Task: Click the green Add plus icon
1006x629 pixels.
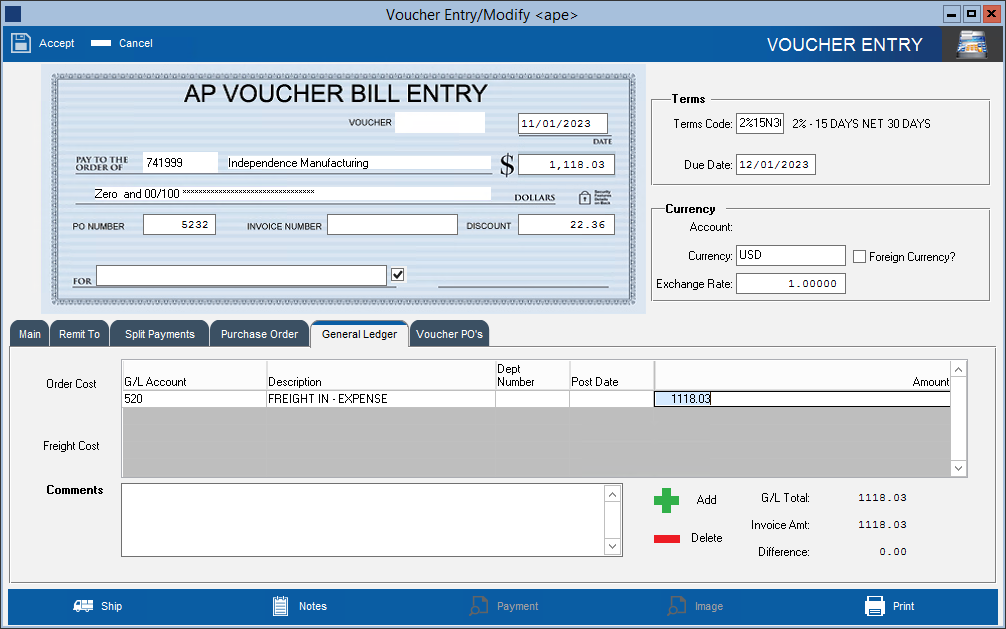Action: click(x=667, y=500)
